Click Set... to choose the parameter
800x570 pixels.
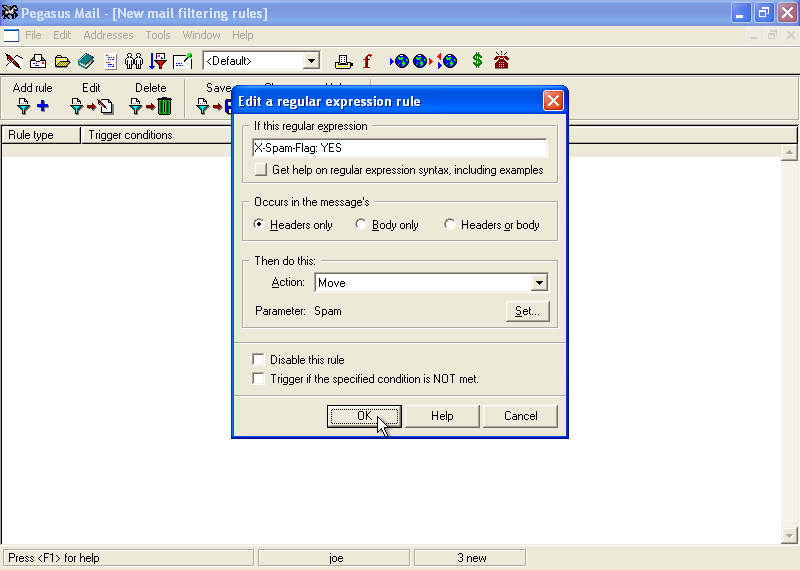pyautogui.click(x=528, y=311)
